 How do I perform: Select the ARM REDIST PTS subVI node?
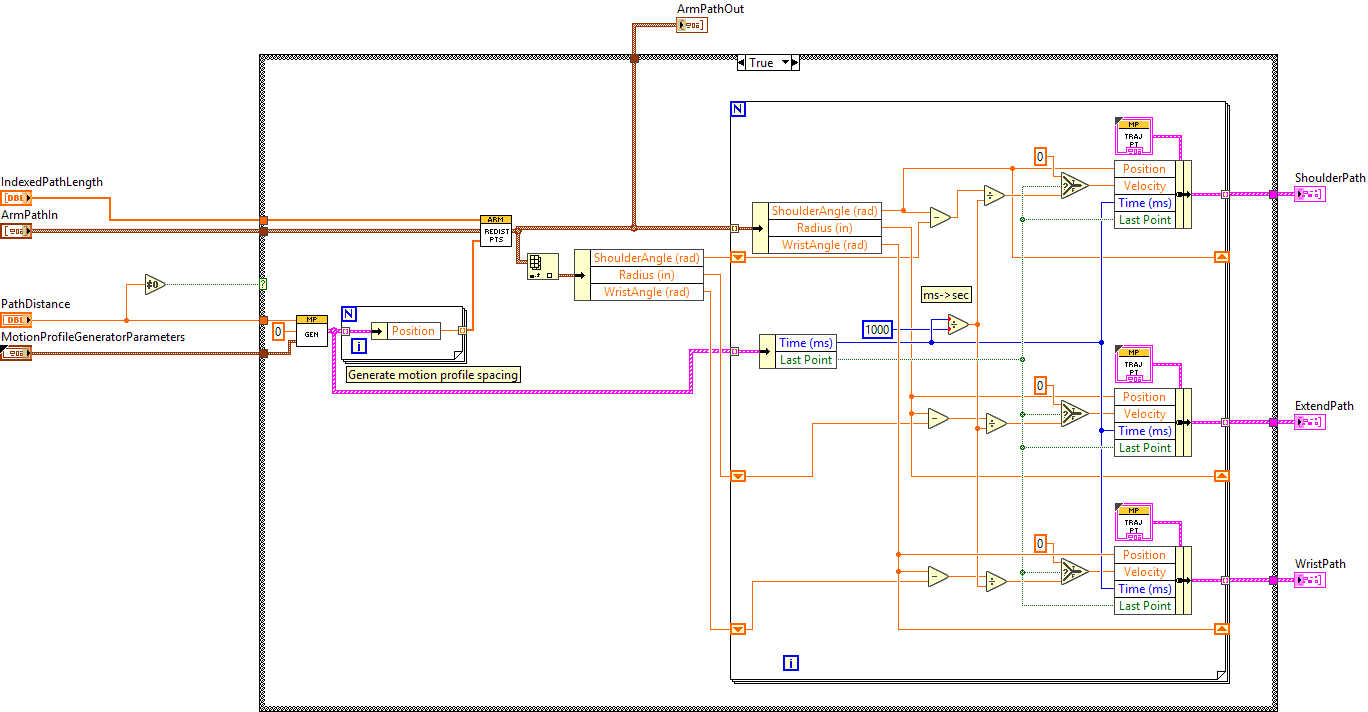495,230
